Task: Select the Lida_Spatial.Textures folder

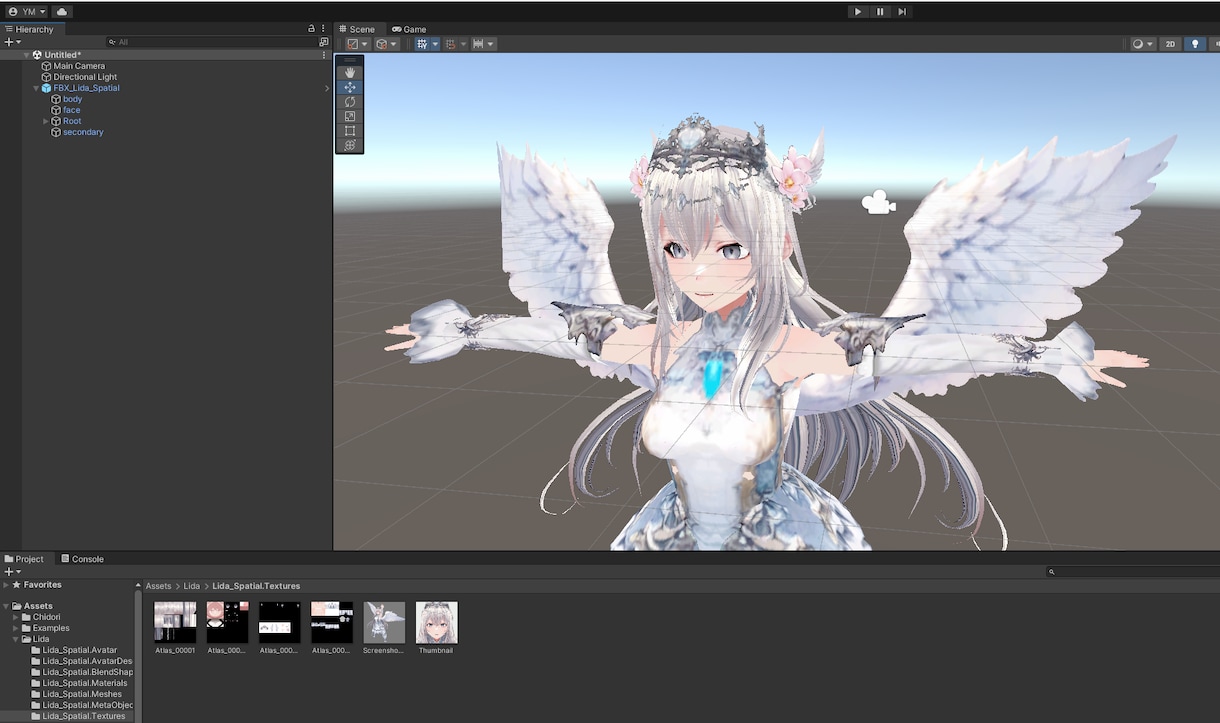Action: [78, 716]
